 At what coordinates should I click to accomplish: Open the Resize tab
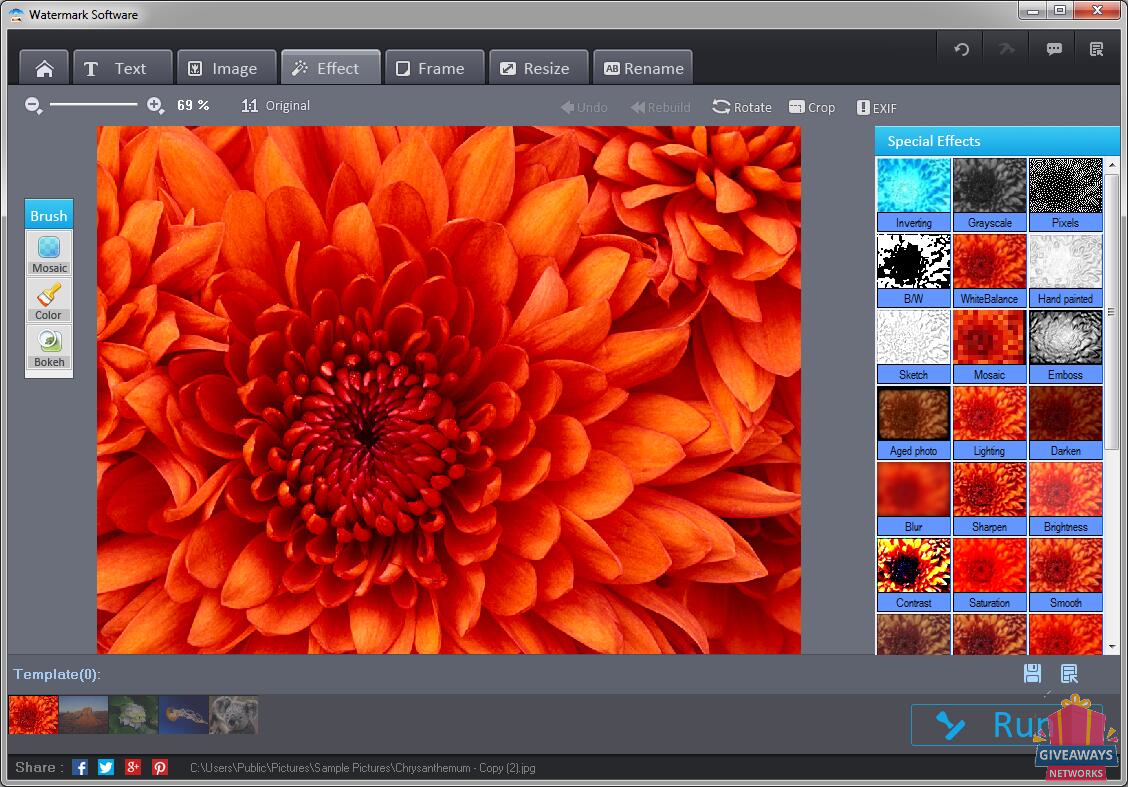click(x=539, y=68)
